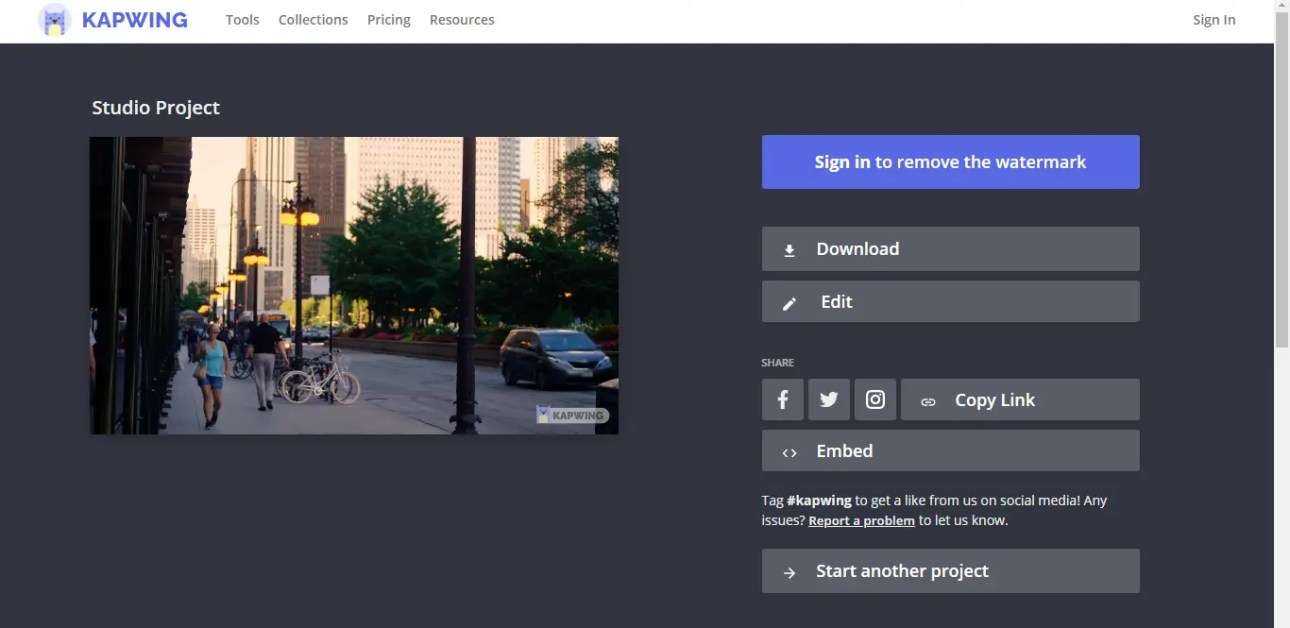This screenshot has width=1290, height=628.
Task: Open the Collections menu item
Action: point(313,20)
